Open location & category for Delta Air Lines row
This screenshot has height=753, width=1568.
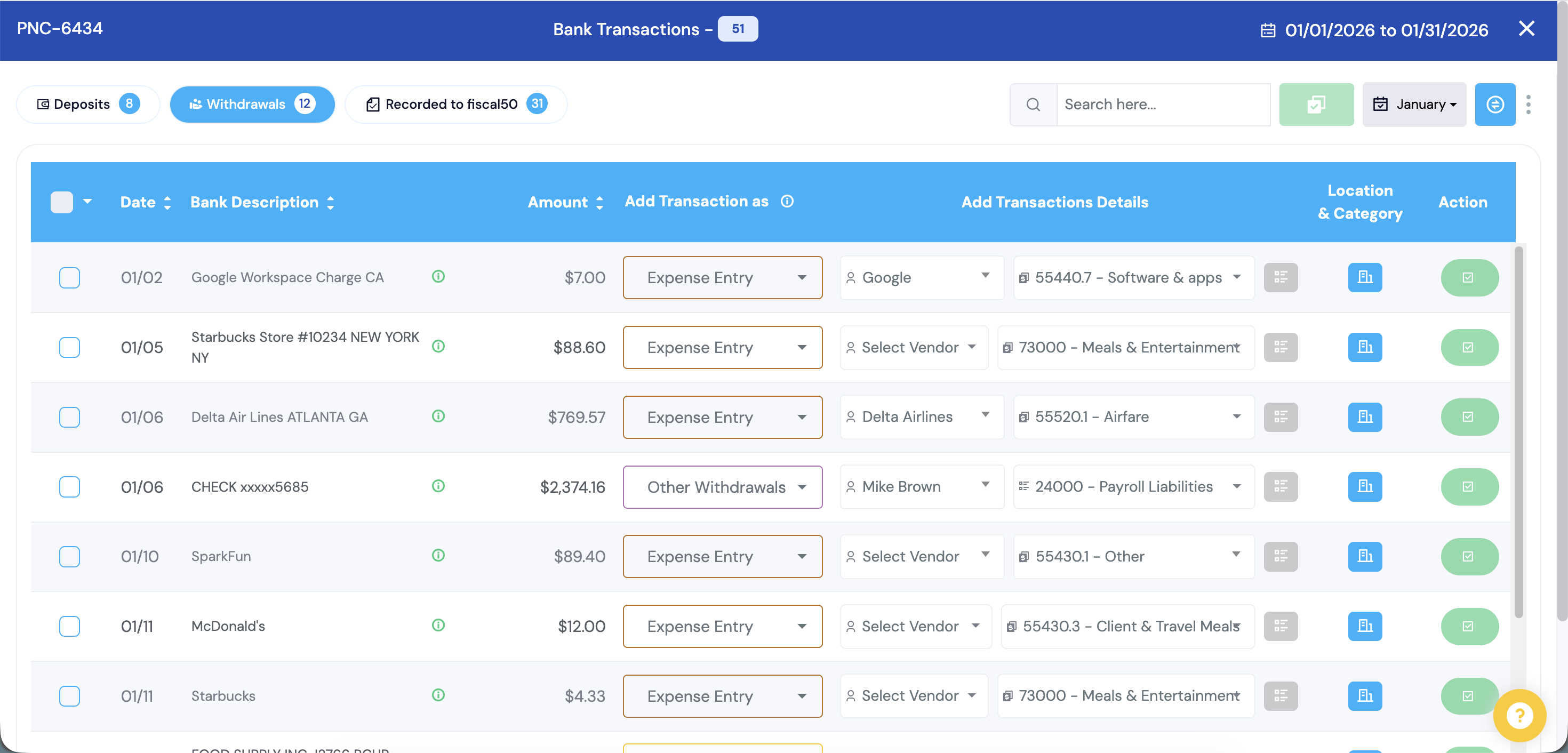tap(1365, 417)
